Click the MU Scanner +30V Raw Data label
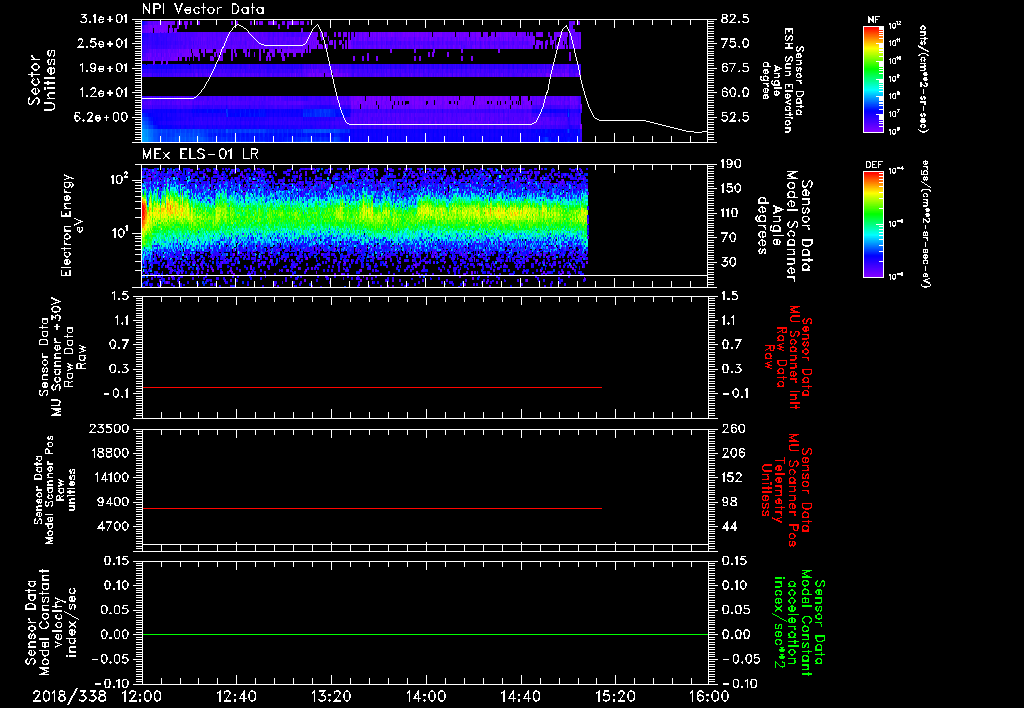Screen dimensions: 1024x708 [63, 357]
